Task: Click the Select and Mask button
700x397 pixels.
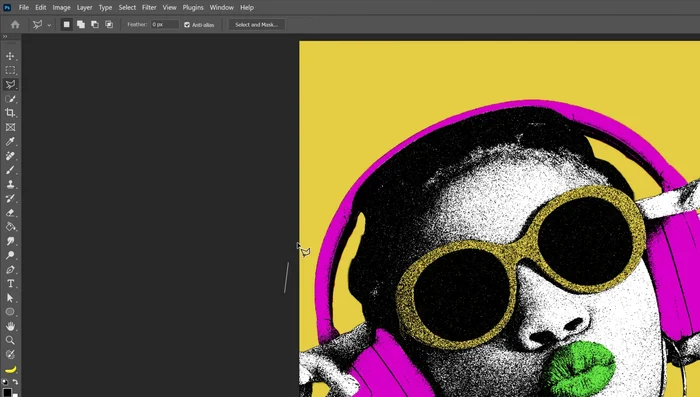Action: (x=257, y=25)
